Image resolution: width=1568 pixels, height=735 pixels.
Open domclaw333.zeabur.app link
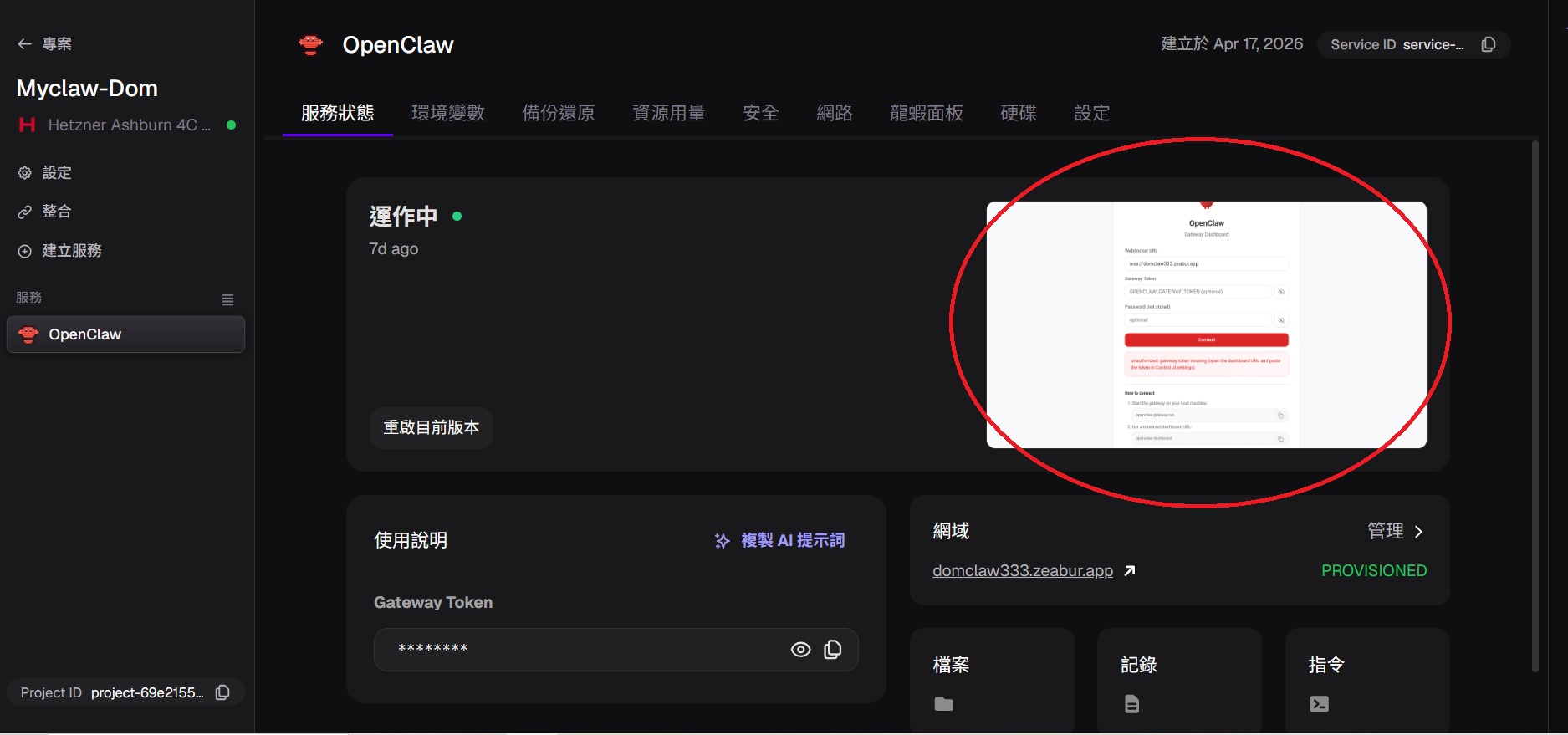pyautogui.click(x=1023, y=571)
